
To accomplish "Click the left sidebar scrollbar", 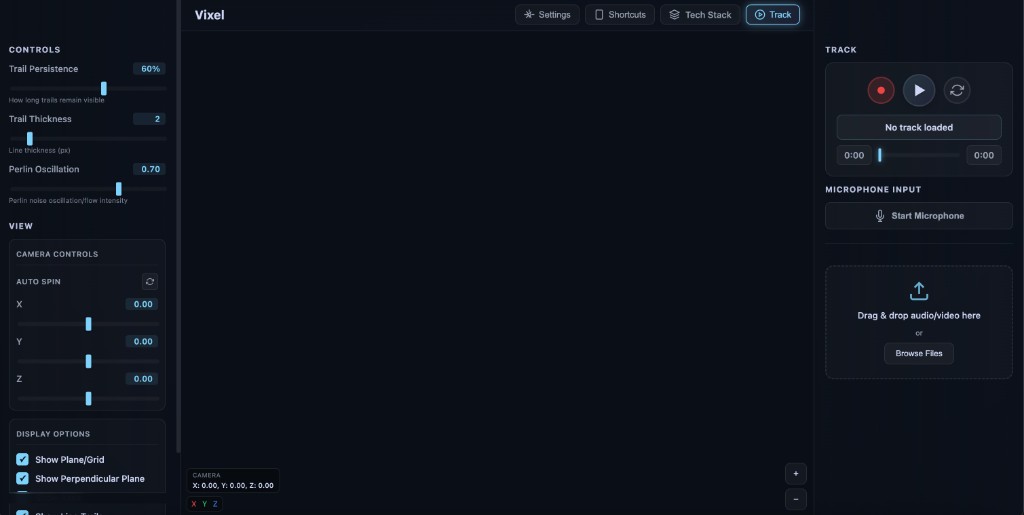I will coord(178,225).
